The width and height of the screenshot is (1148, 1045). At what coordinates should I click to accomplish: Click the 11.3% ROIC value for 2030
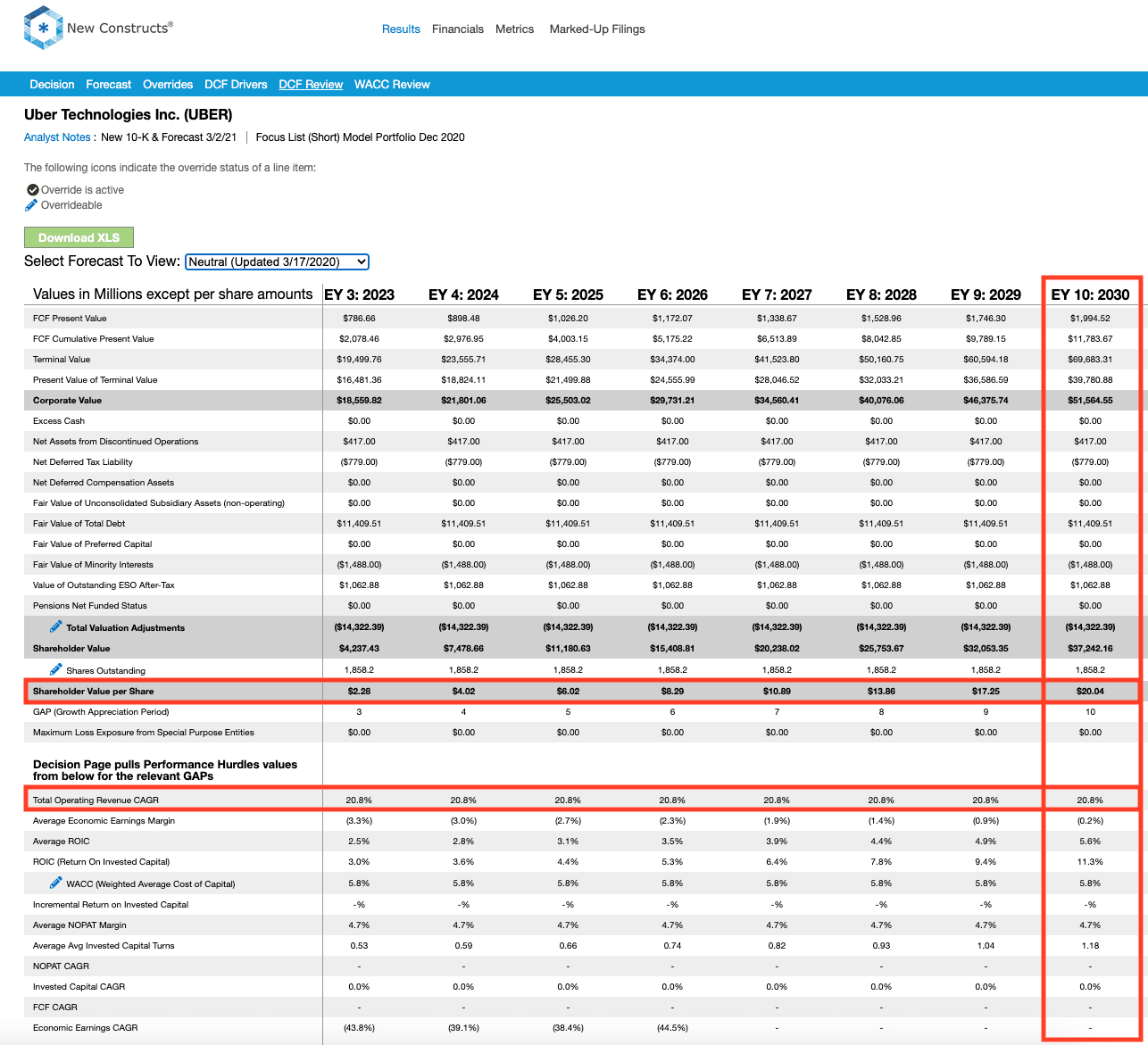[1090, 862]
